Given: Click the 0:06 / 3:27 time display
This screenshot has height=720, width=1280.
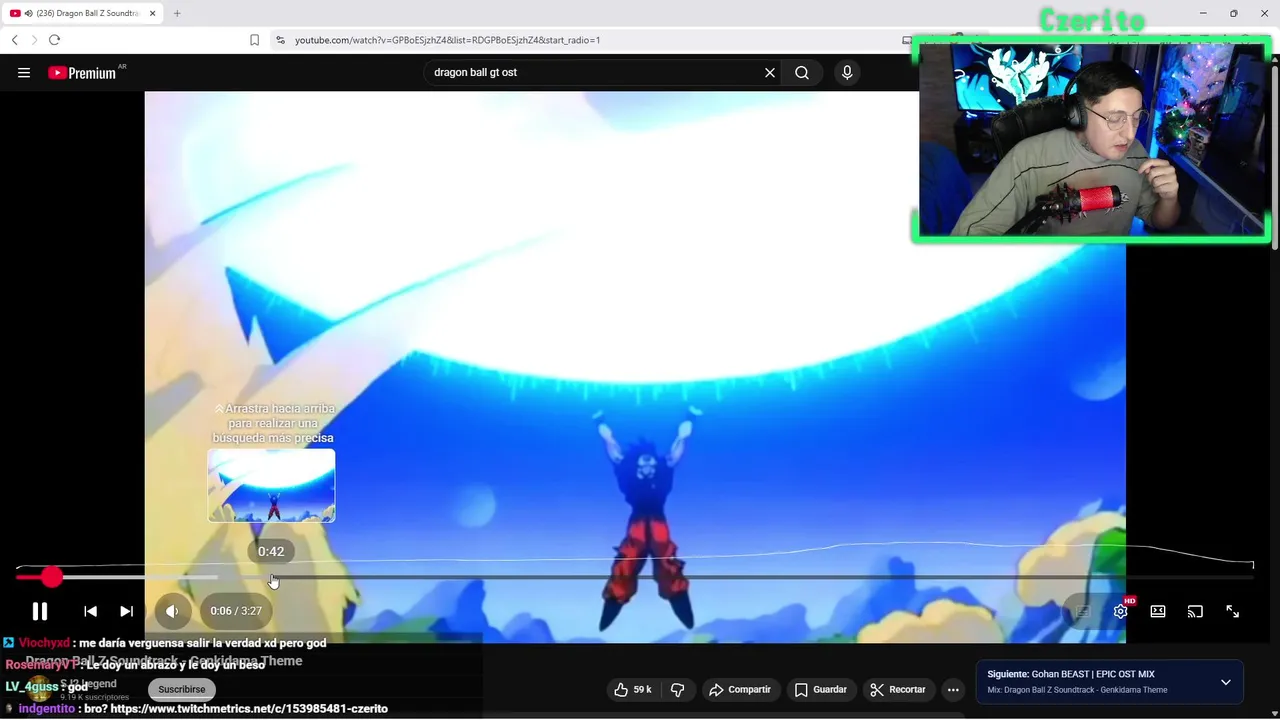Looking at the screenshot, I should pos(236,611).
